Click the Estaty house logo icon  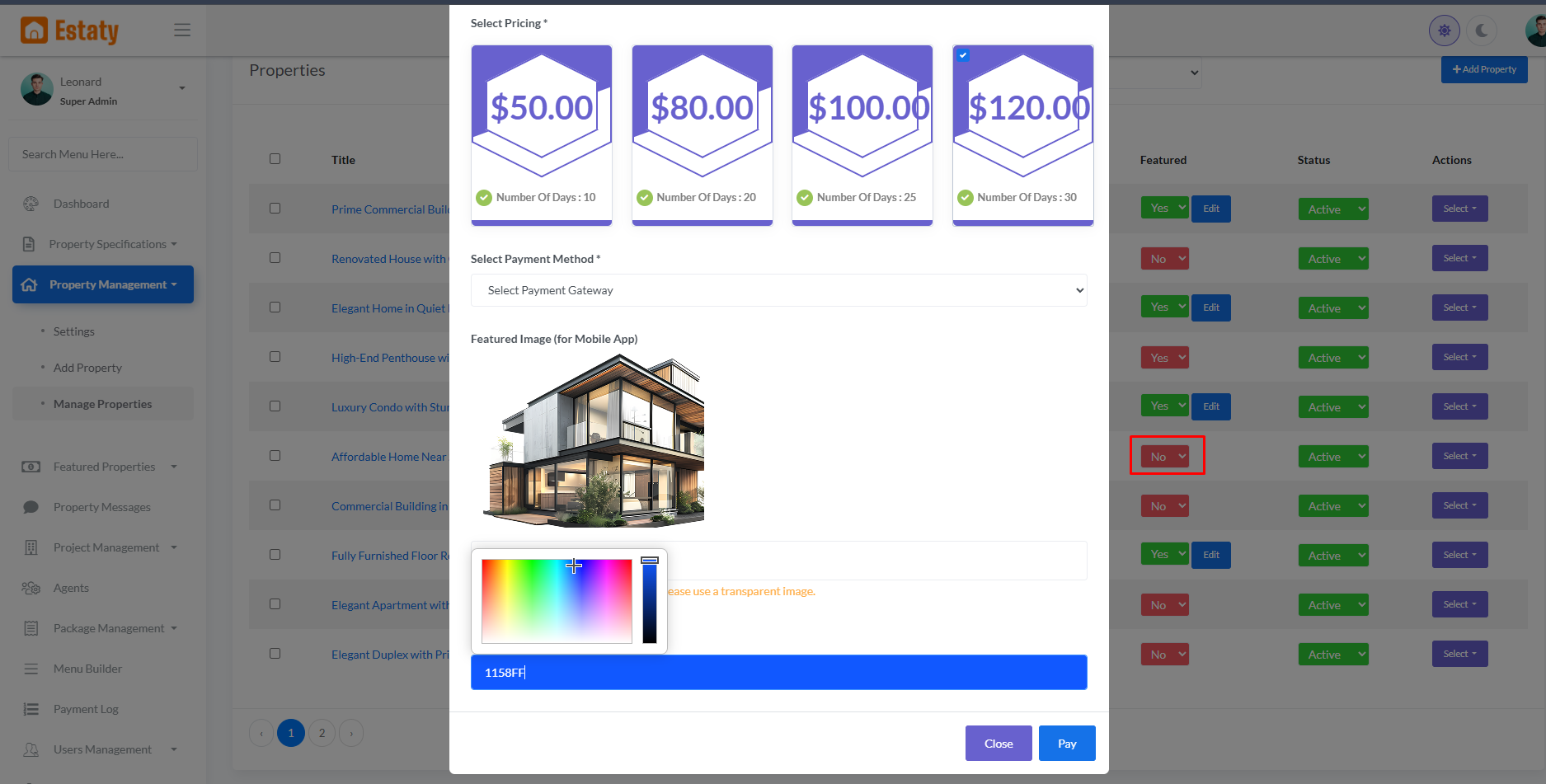[x=34, y=31]
